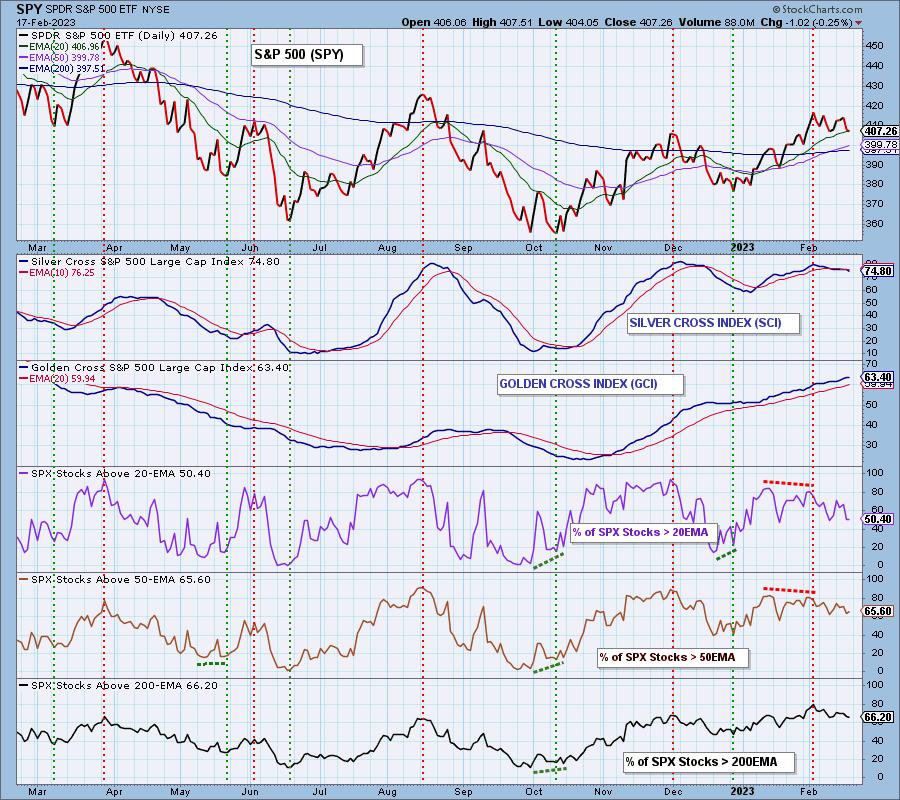900x800 pixels.
Task: Click the 'SPDR S&P 500 ETF (Daily) 407.26' legend
Action: click(118, 36)
